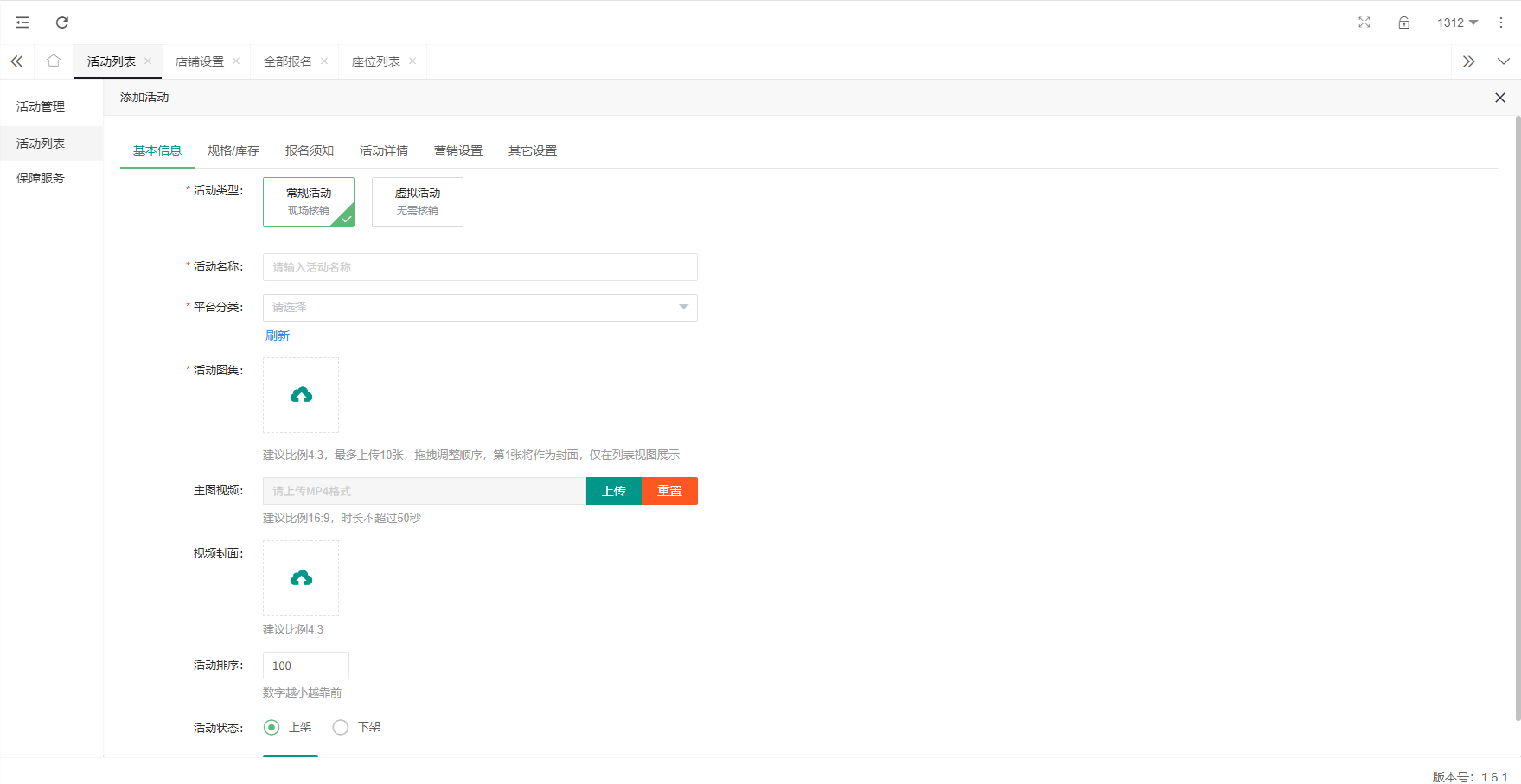Click the 刷新 link under category
This screenshot has height=784, width=1521.
(278, 335)
